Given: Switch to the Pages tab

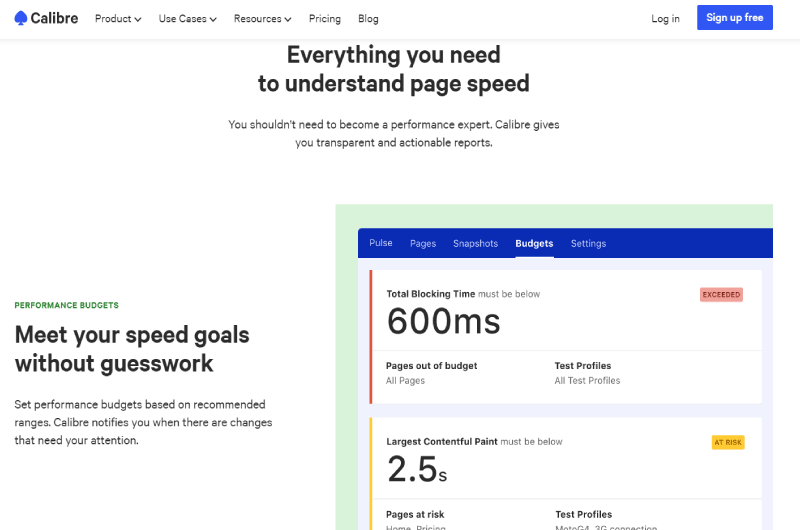Looking at the screenshot, I should point(423,243).
